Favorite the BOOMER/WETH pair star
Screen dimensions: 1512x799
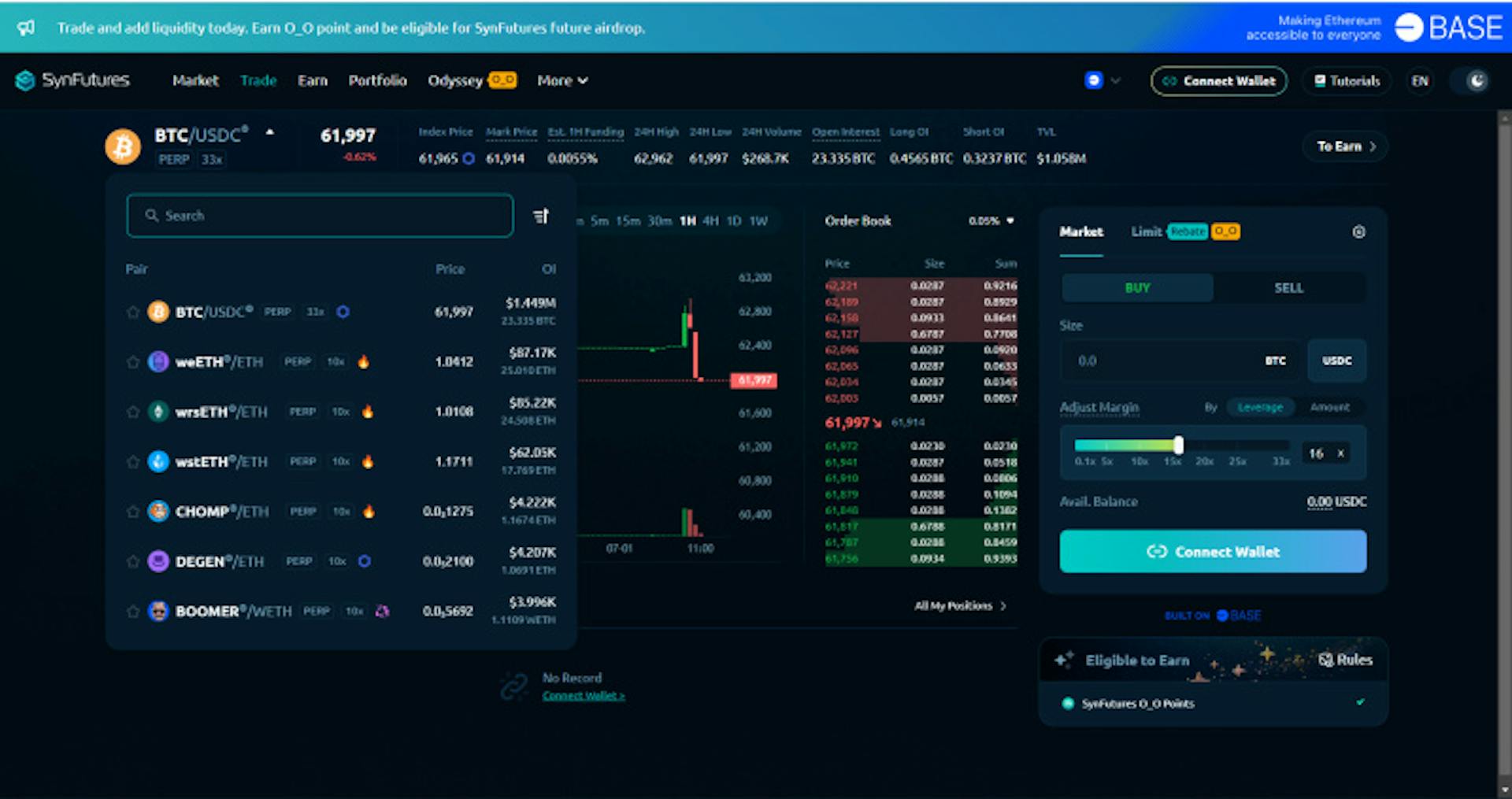click(x=133, y=612)
